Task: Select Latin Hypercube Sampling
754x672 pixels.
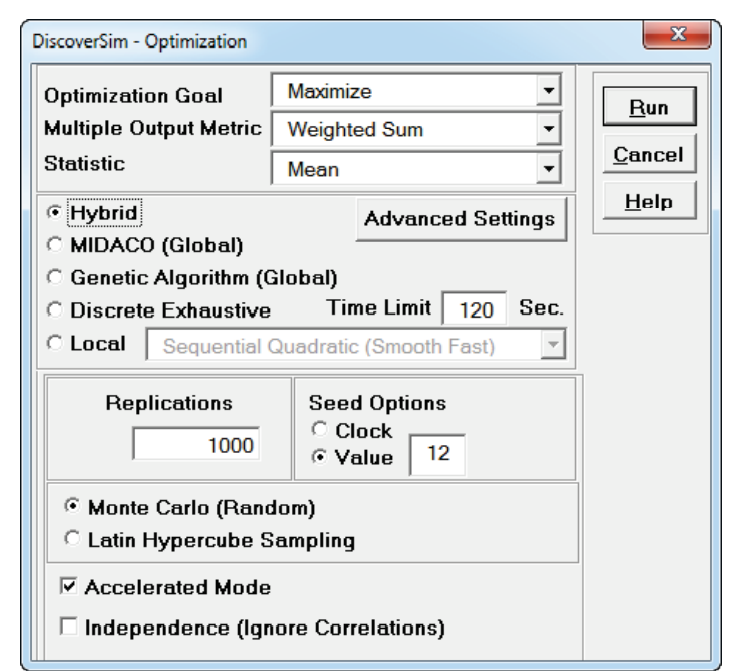Action: point(74,540)
